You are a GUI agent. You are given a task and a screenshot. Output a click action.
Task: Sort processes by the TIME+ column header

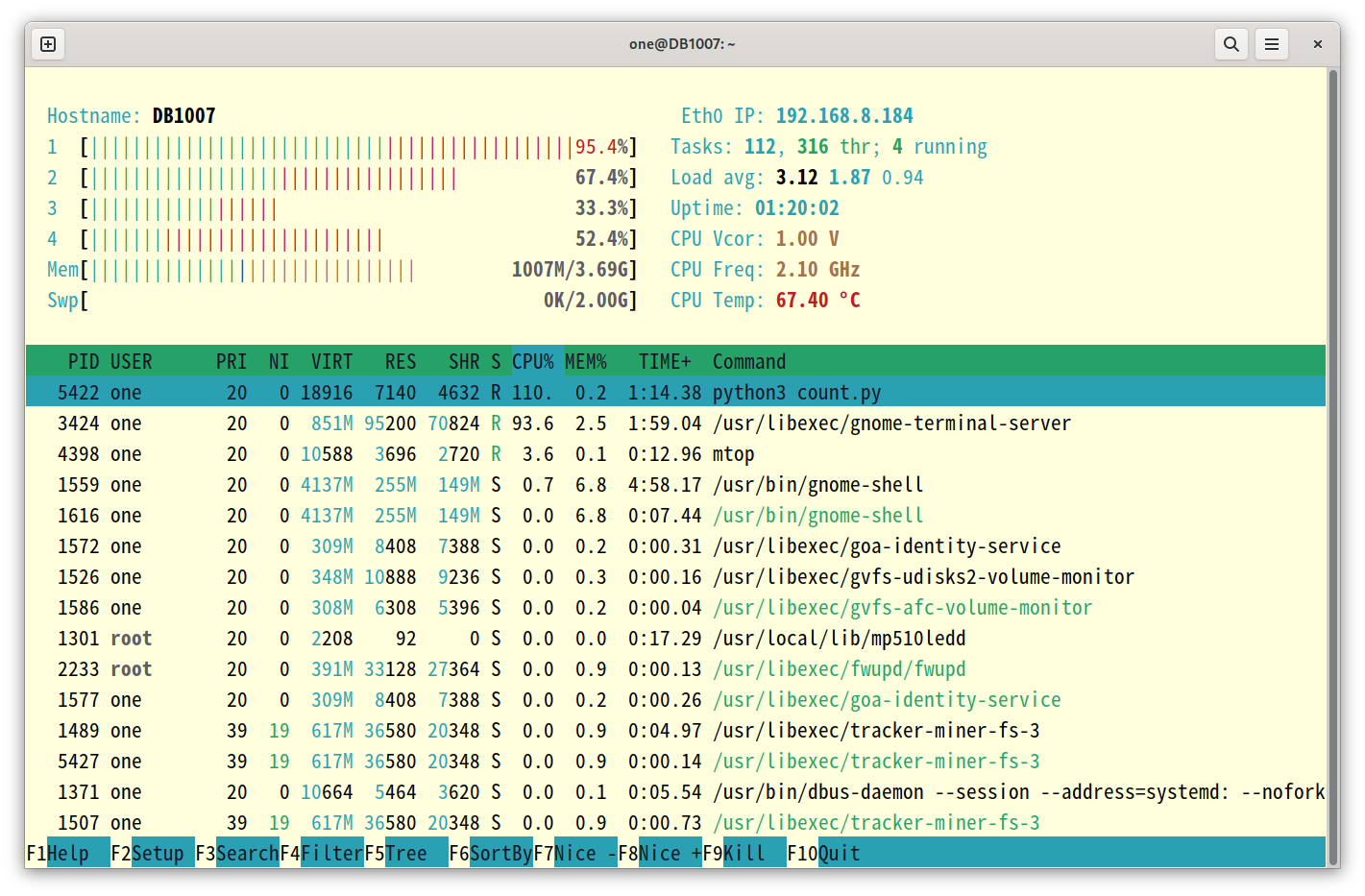pyautogui.click(x=663, y=361)
